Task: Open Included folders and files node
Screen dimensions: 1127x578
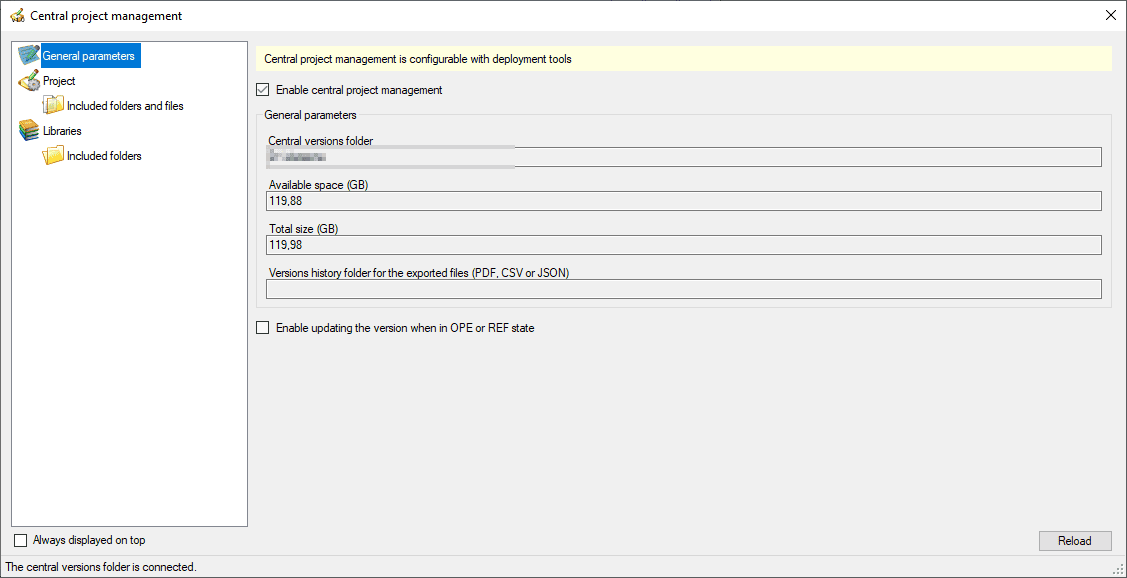Action: (x=125, y=106)
